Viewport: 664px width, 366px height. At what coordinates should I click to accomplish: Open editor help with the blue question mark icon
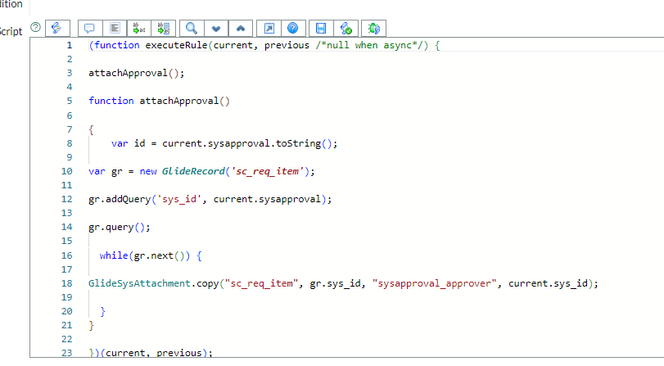click(293, 28)
